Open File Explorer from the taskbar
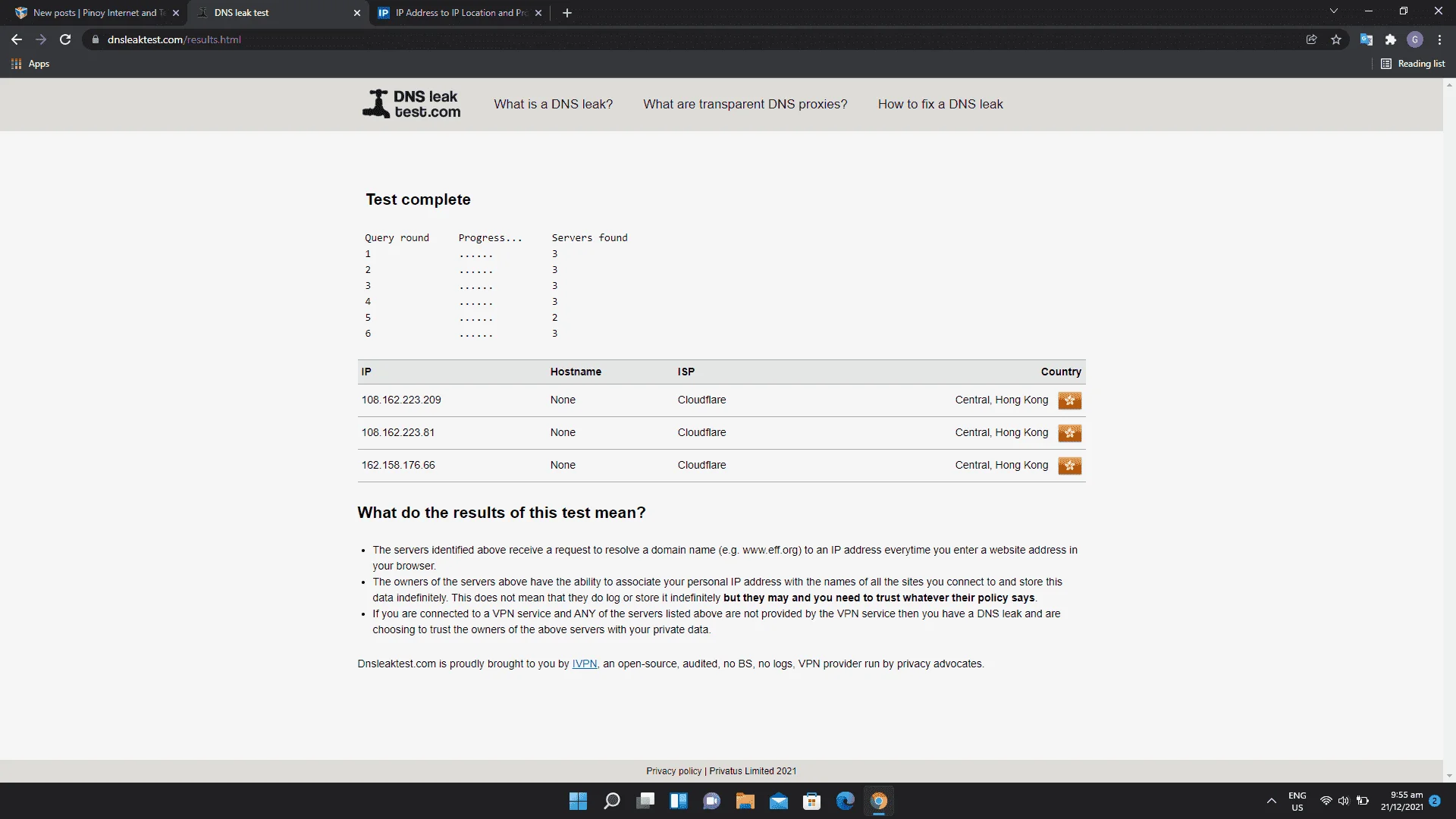1456x819 pixels. (x=745, y=802)
